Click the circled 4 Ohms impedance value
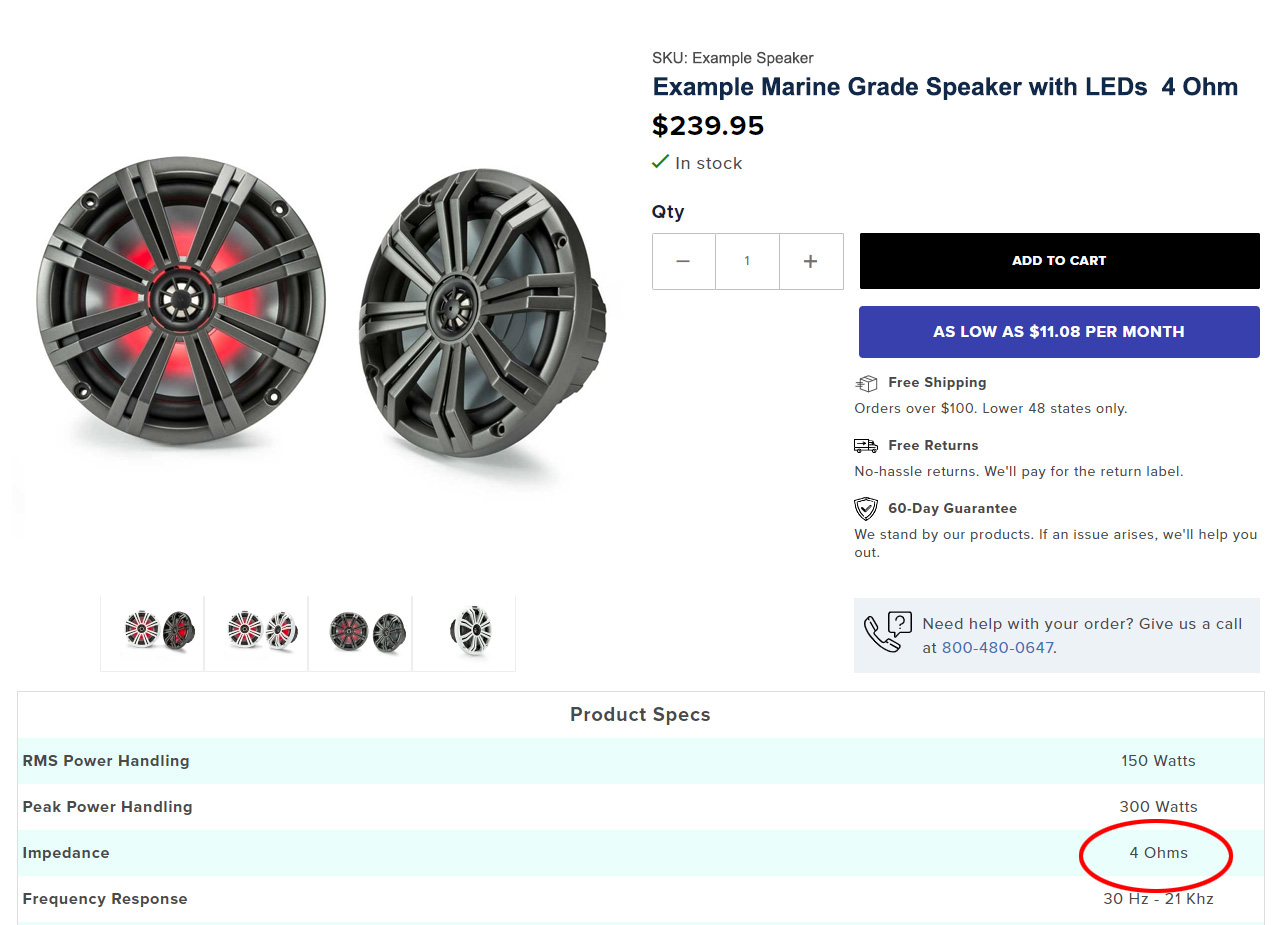 point(1158,853)
